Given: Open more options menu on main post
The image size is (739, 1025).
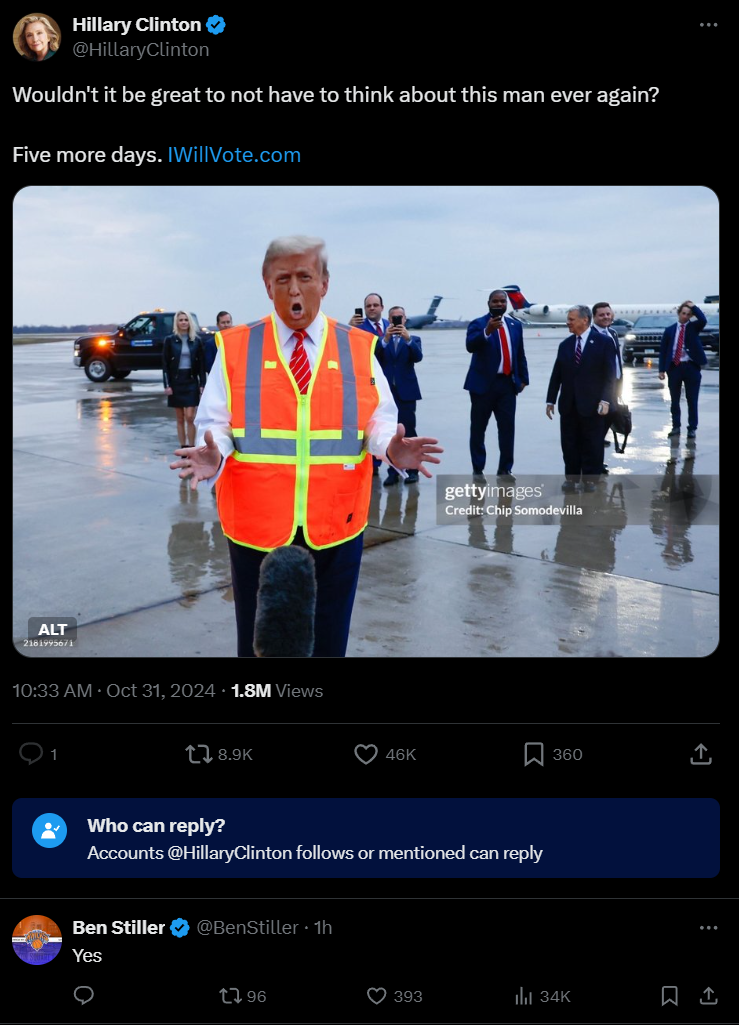Looking at the screenshot, I should click(708, 25).
